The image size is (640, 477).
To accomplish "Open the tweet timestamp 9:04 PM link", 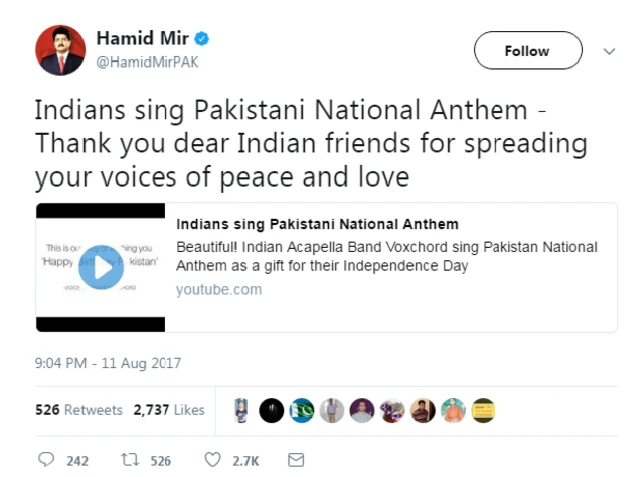I will (108, 363).
